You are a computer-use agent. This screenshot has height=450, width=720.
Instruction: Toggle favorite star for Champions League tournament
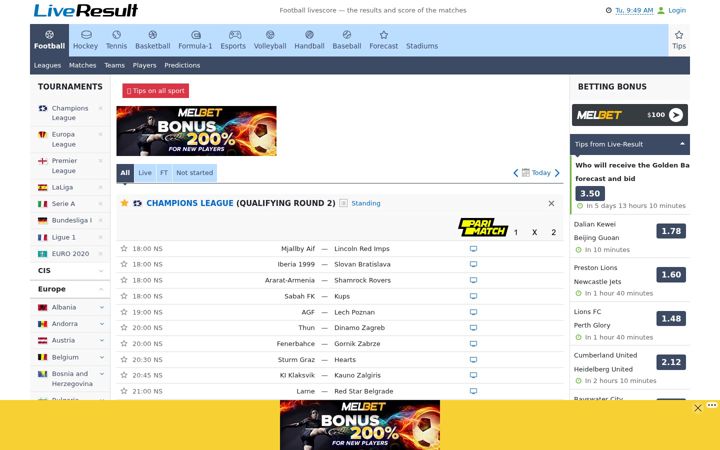124,203
